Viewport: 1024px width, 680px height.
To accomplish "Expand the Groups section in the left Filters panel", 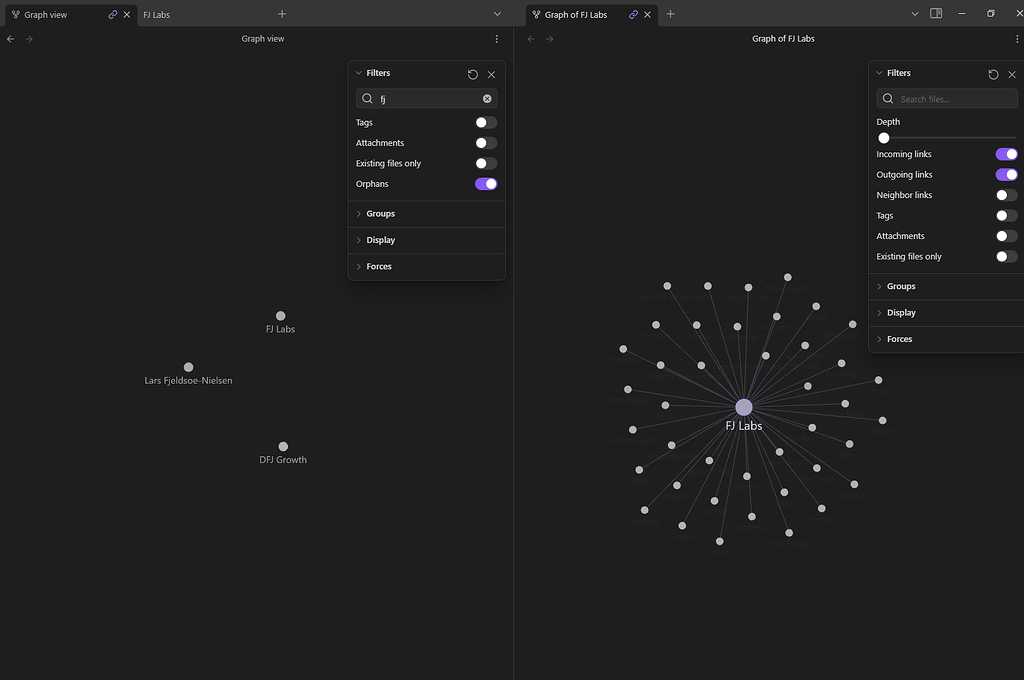I will click(379, 213).
